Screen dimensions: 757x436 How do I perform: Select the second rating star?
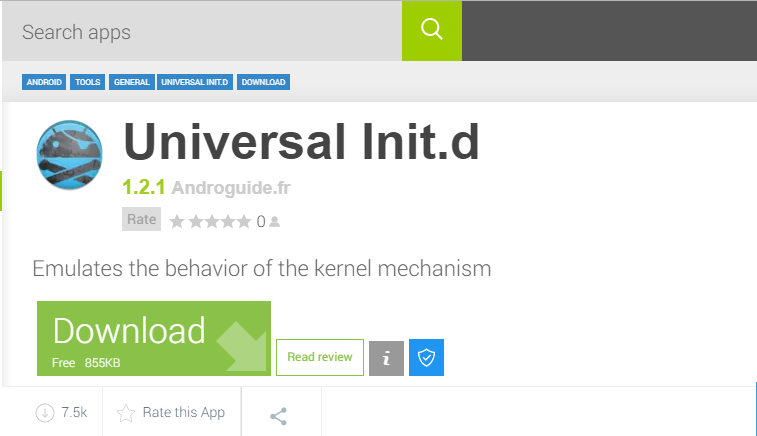click(195, 222)
